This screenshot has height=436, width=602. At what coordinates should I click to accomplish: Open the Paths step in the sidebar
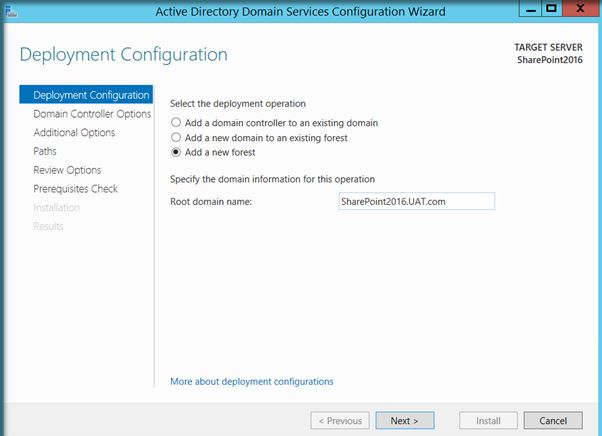45,151
